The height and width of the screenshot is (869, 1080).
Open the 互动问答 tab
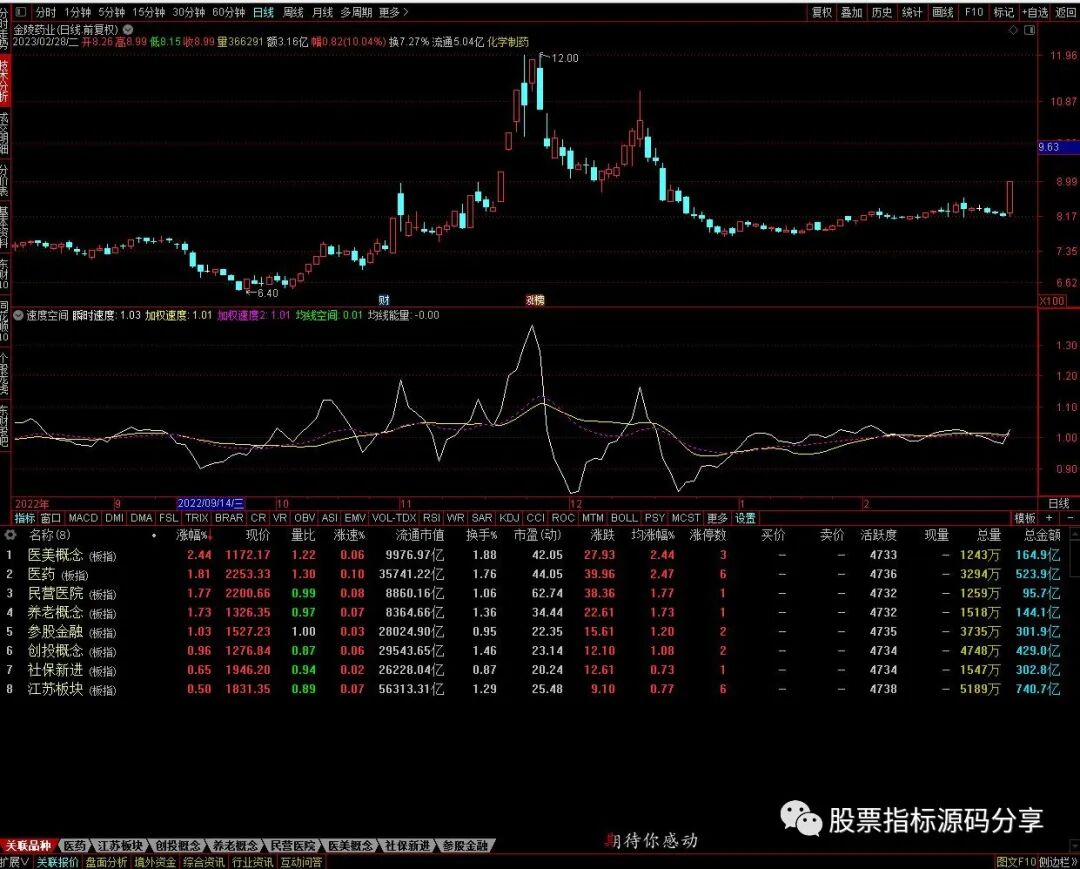[x=301, y=862]
